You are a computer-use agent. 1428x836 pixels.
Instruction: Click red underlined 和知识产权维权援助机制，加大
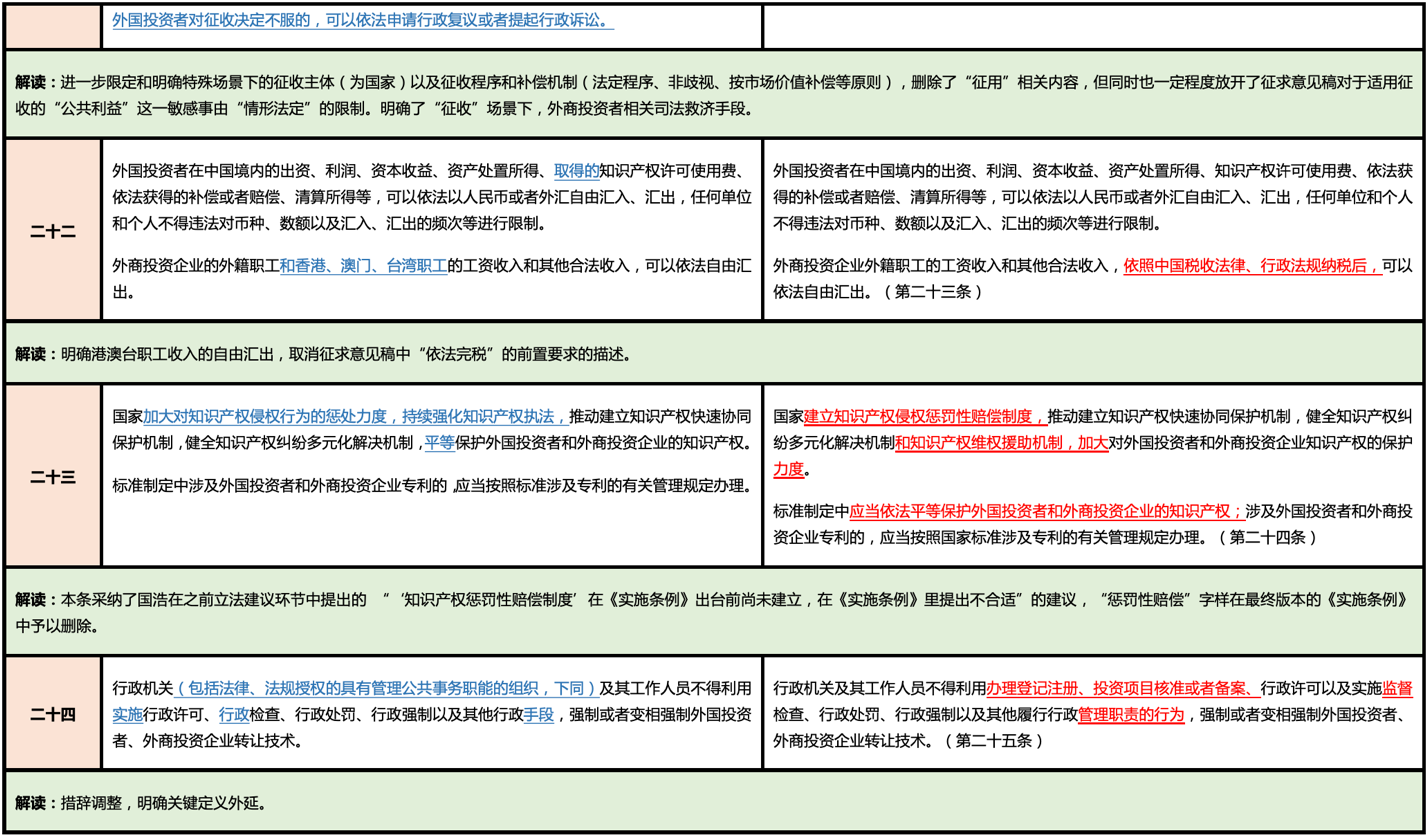point(1002,443)
